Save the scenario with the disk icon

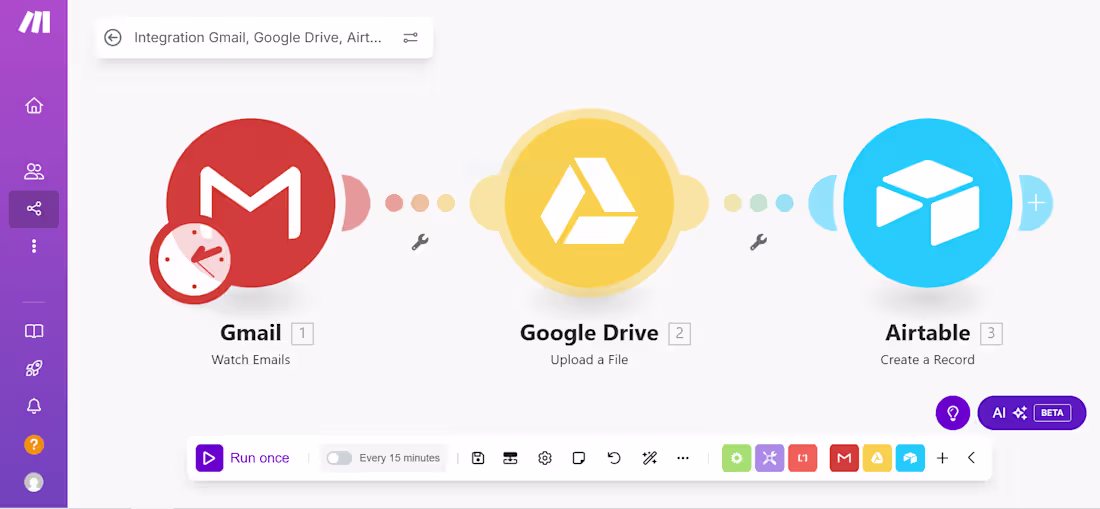point(478,458)
